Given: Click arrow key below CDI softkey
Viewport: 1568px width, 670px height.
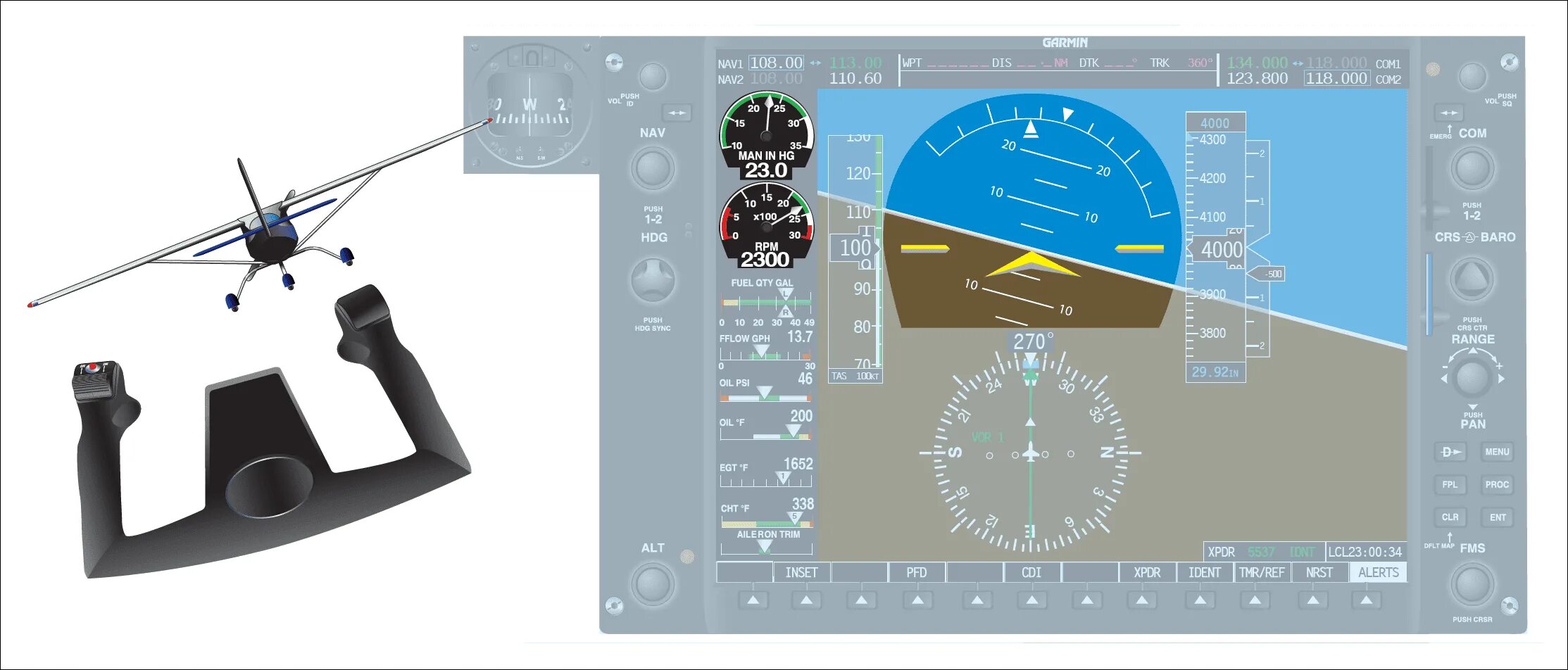Looking at the screenshot, I should [x=1031, y=600].
